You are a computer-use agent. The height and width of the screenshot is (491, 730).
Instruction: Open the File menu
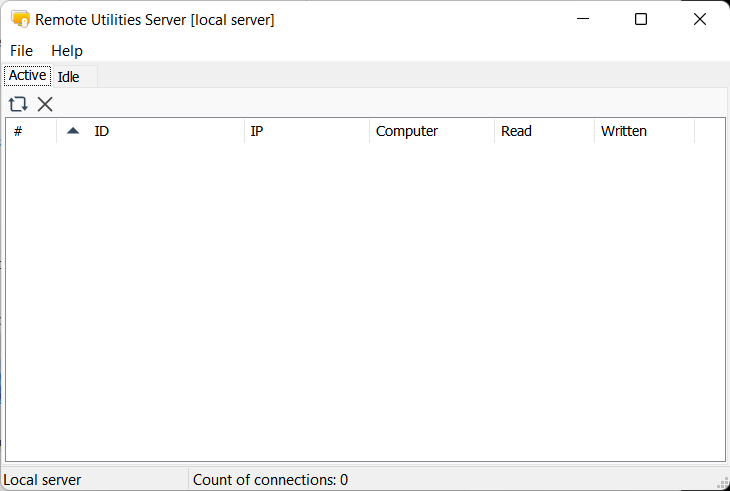click(x=21, y=50)
